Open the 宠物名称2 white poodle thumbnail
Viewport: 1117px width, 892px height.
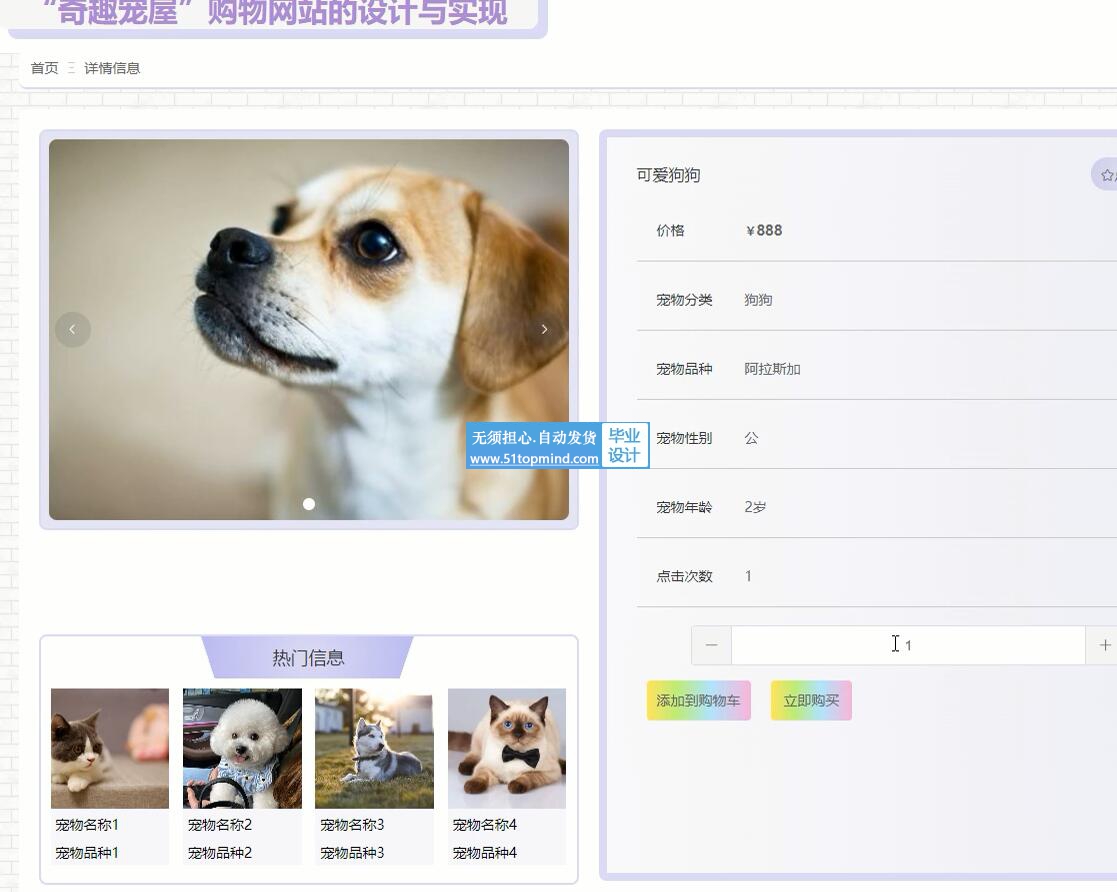pos(242,748)
